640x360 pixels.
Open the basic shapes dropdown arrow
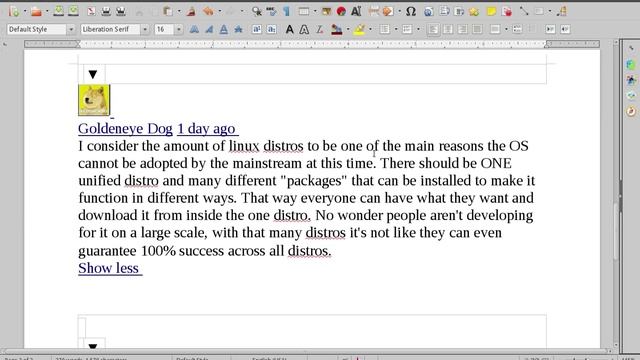pos(550,11)
